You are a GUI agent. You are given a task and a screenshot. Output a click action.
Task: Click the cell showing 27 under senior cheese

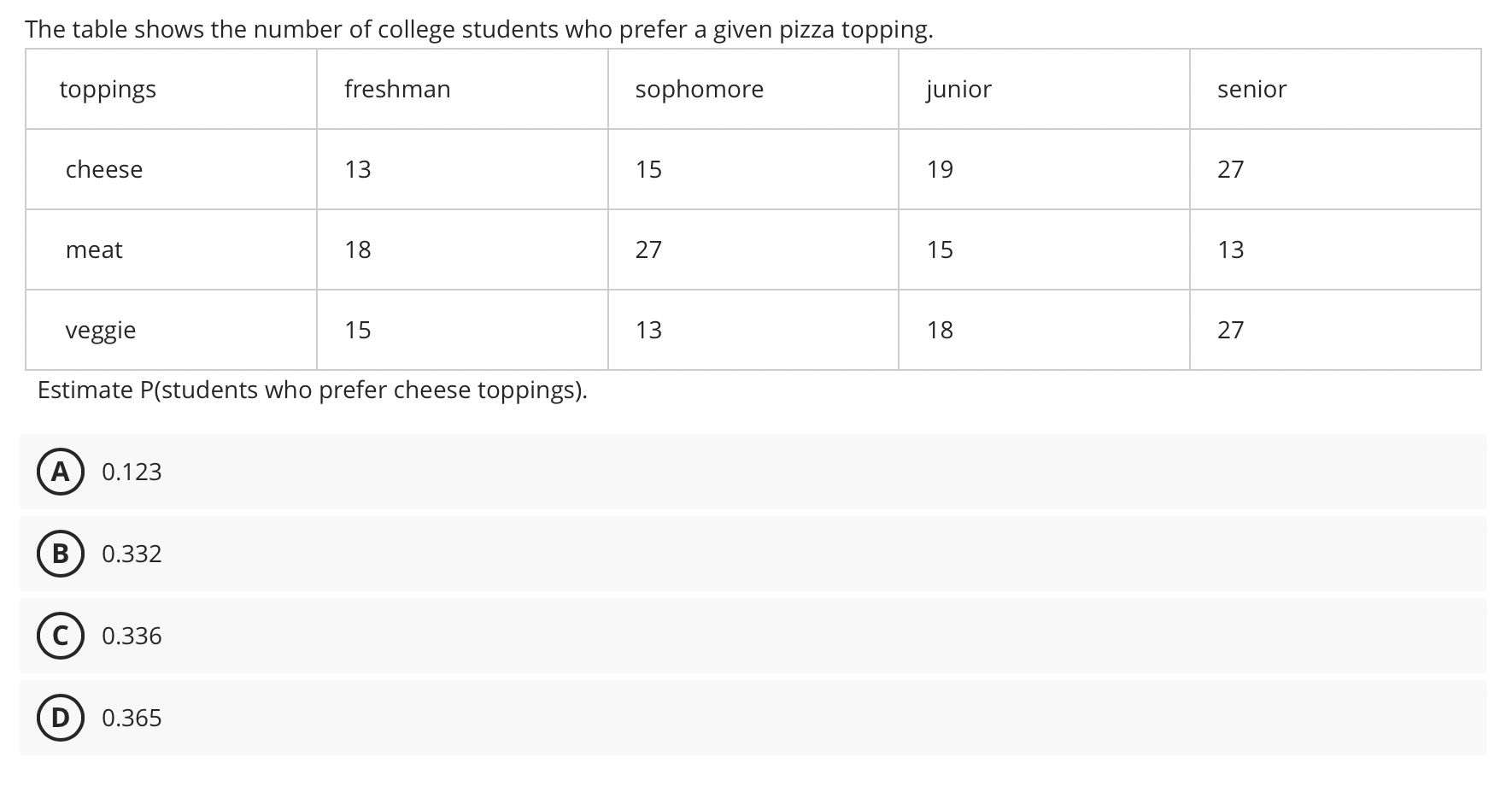[1231, 169]
